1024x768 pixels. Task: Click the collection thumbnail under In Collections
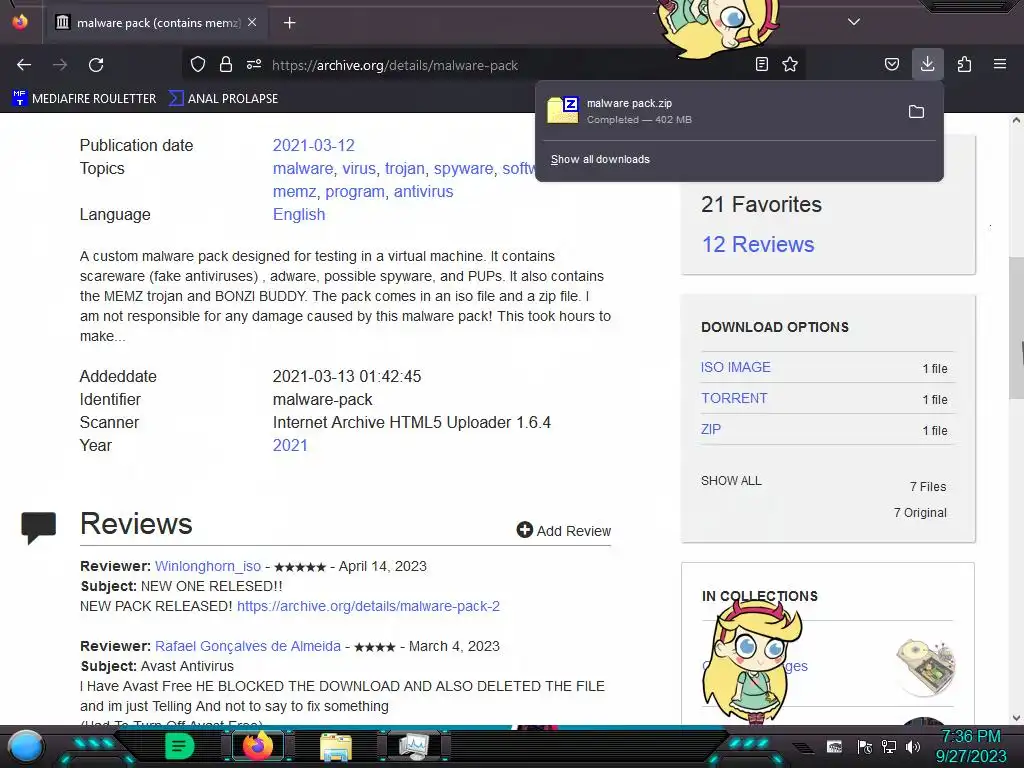926,667
